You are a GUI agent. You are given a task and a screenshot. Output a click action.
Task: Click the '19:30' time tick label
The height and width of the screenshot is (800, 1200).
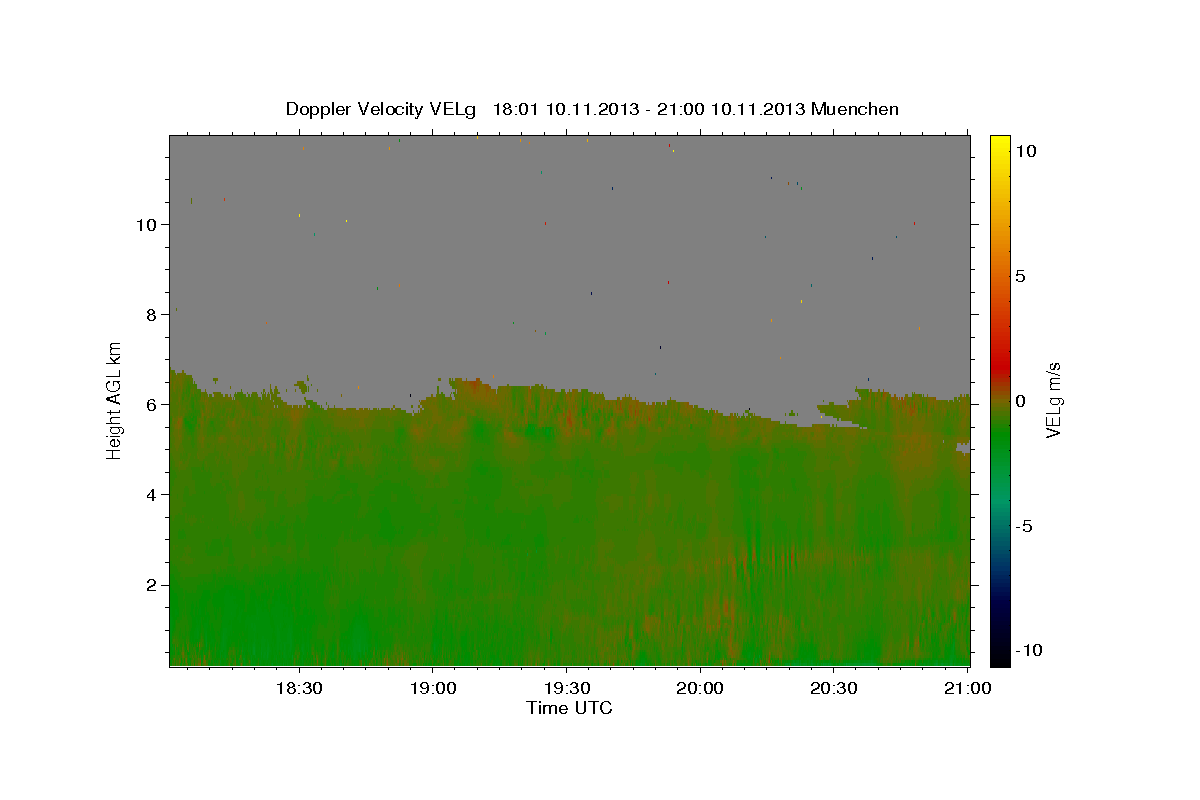[566, 689]
